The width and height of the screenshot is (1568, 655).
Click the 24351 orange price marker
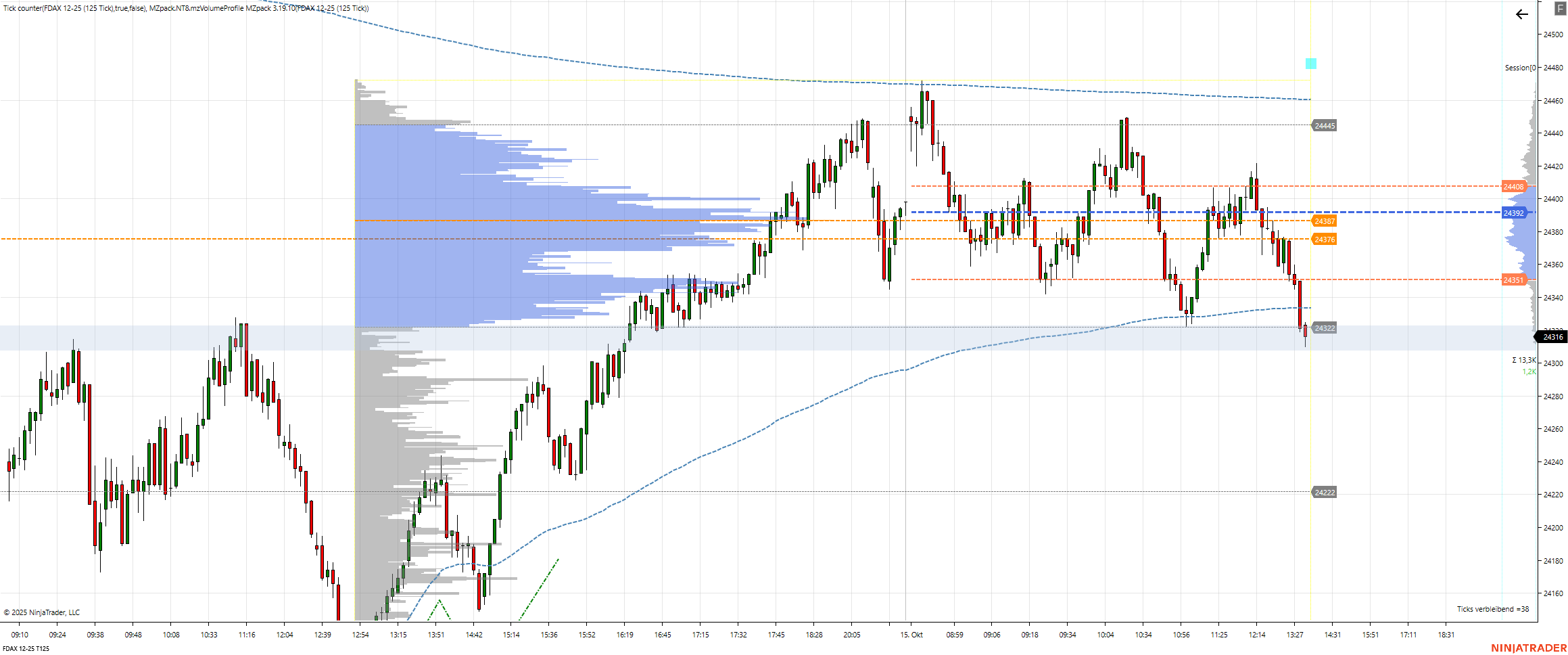[x=1513, y=280]
